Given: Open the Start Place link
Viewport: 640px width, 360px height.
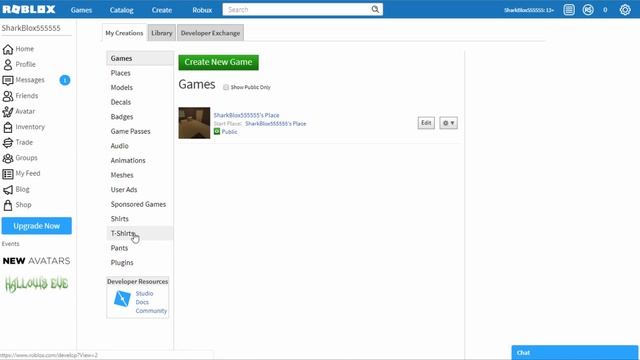Looking at the screenshot, I should 276,124.
